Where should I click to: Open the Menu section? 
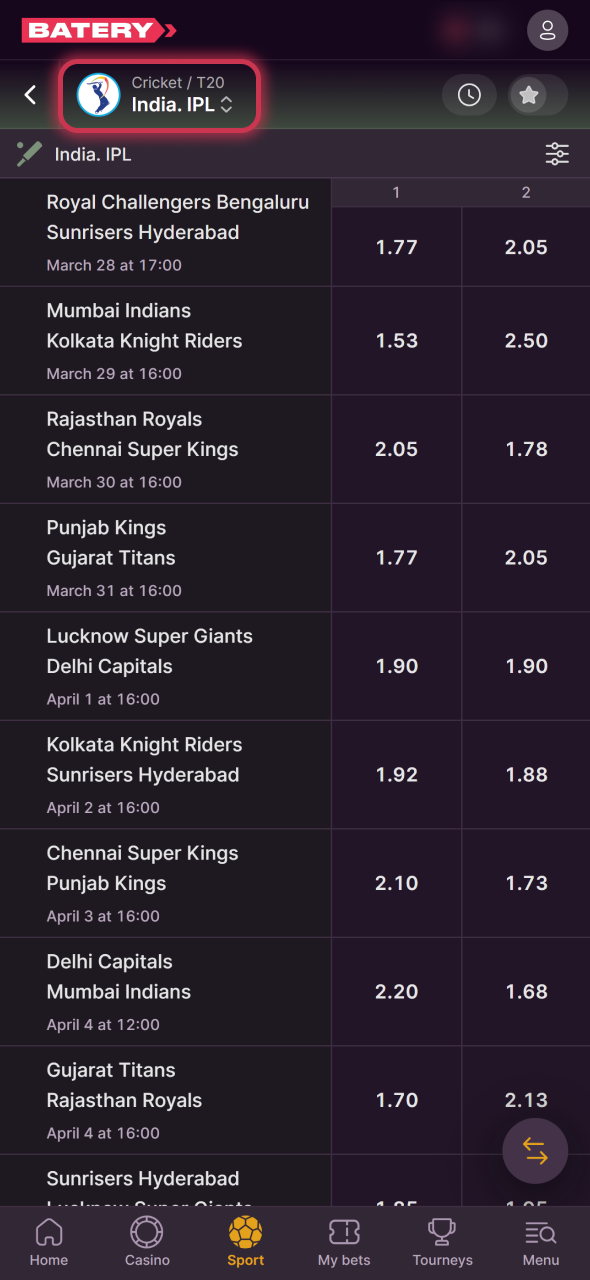tap(539, 1242)
